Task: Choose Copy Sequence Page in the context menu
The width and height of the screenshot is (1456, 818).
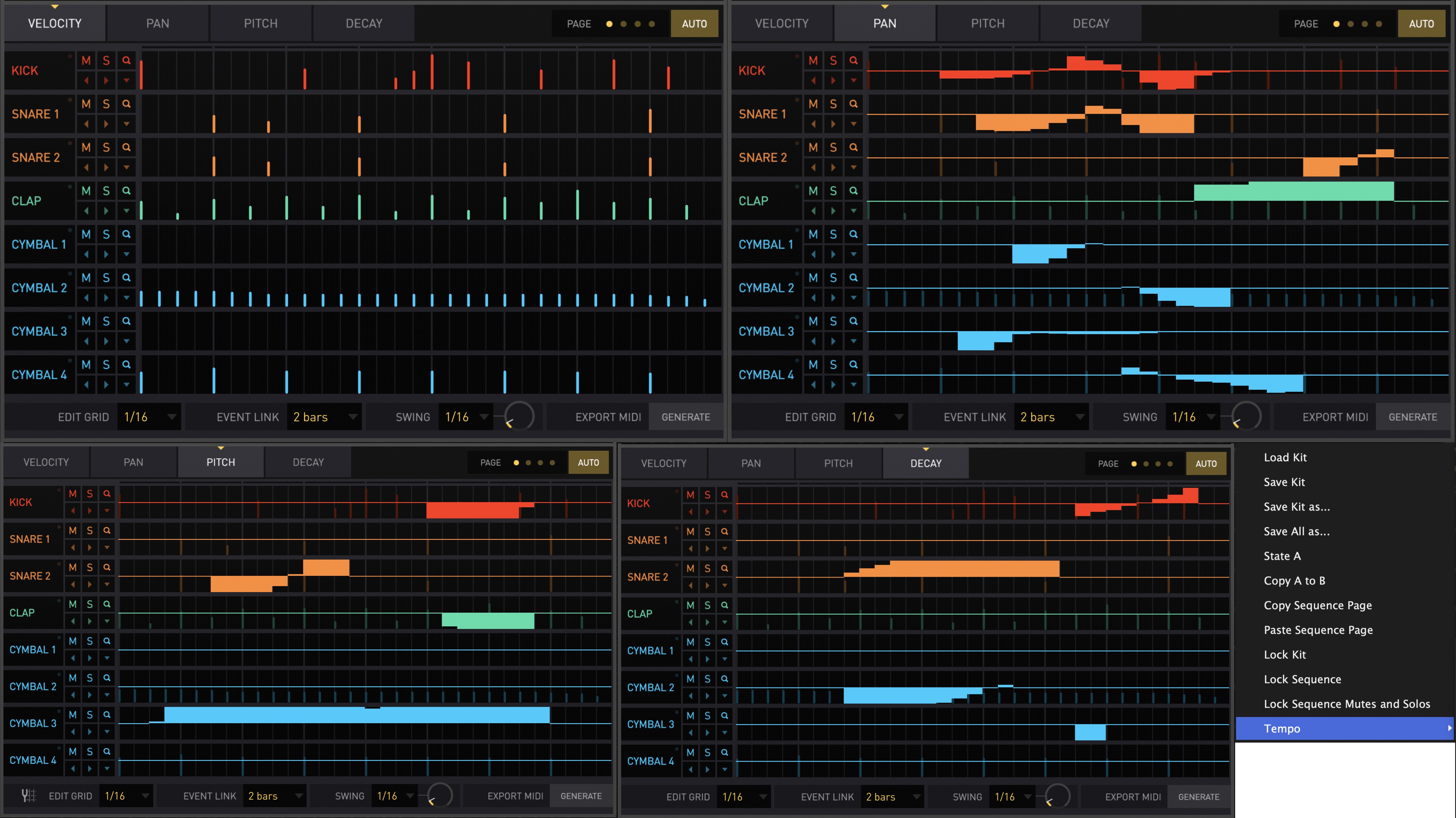Action: click(x=1318, y=606)
